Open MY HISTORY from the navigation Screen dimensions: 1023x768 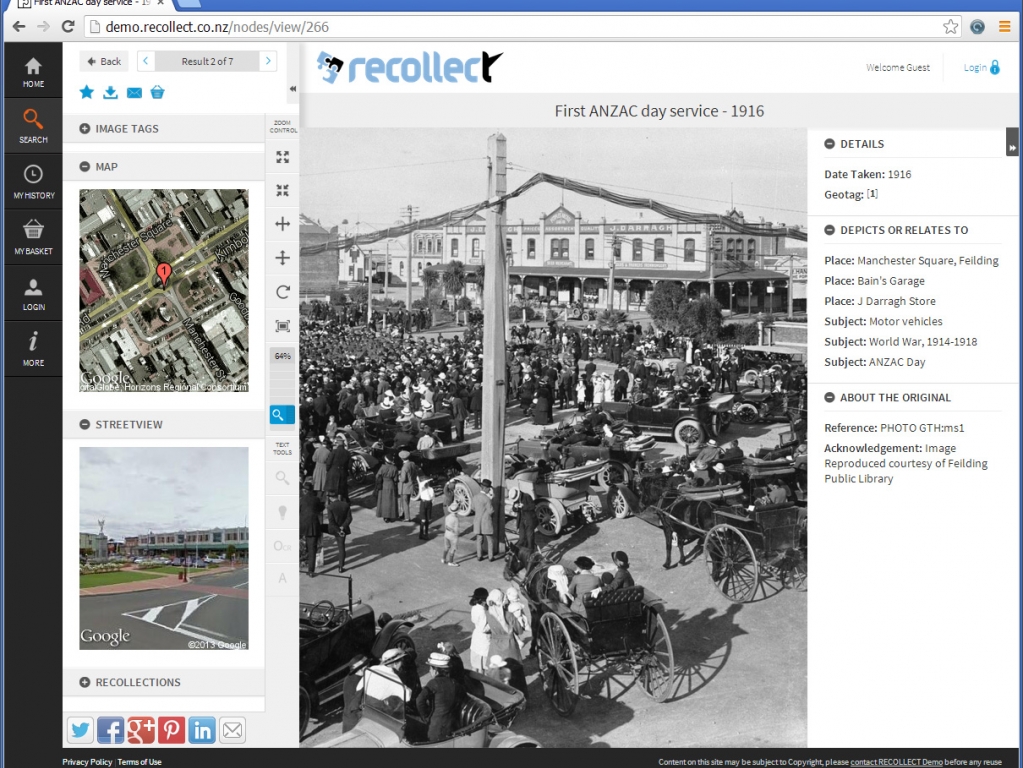[33, 181]
